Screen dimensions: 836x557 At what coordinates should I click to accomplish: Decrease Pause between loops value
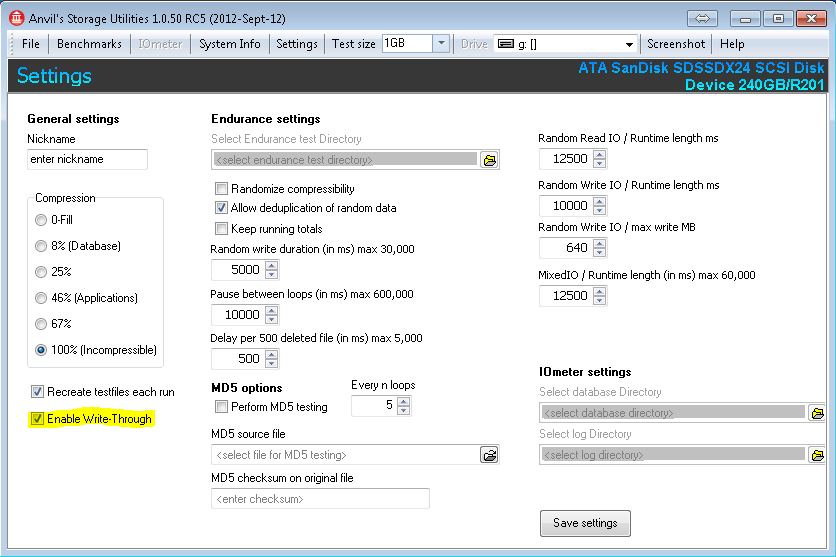coord(271,319)
